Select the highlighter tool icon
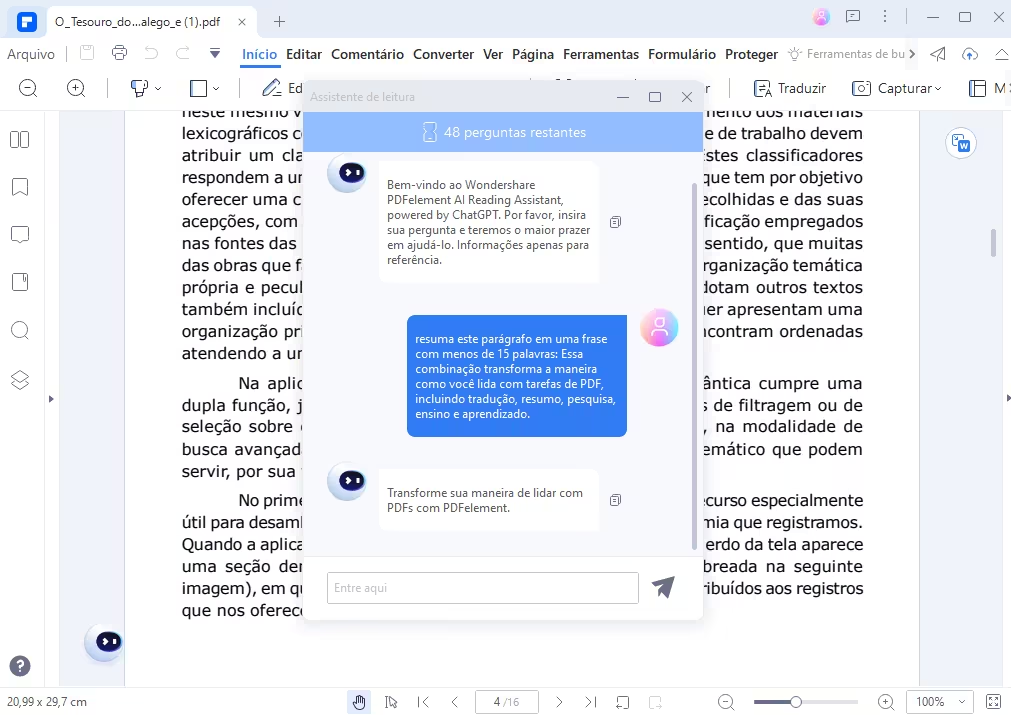The image size is (1011, 715). tap(139, 88)
